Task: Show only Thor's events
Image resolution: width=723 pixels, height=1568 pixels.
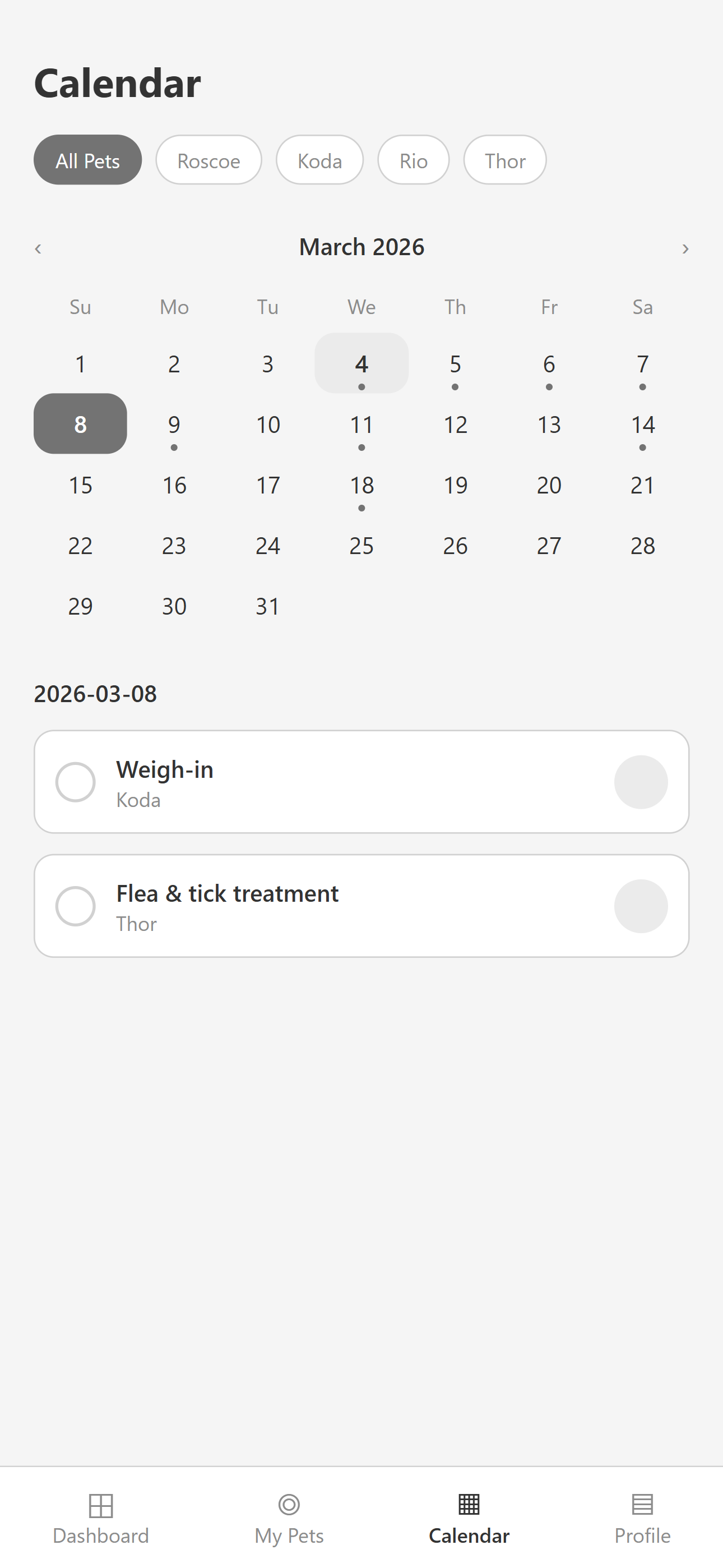Action: pos(504,160)
